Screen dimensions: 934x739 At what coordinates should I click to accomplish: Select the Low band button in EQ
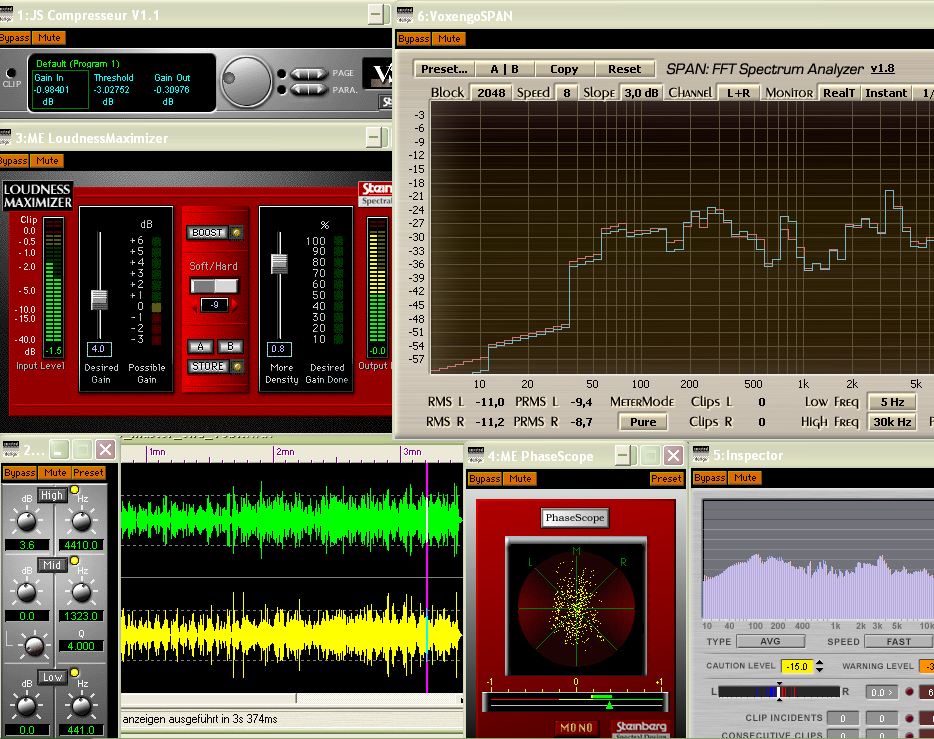(x=52, y=677)
